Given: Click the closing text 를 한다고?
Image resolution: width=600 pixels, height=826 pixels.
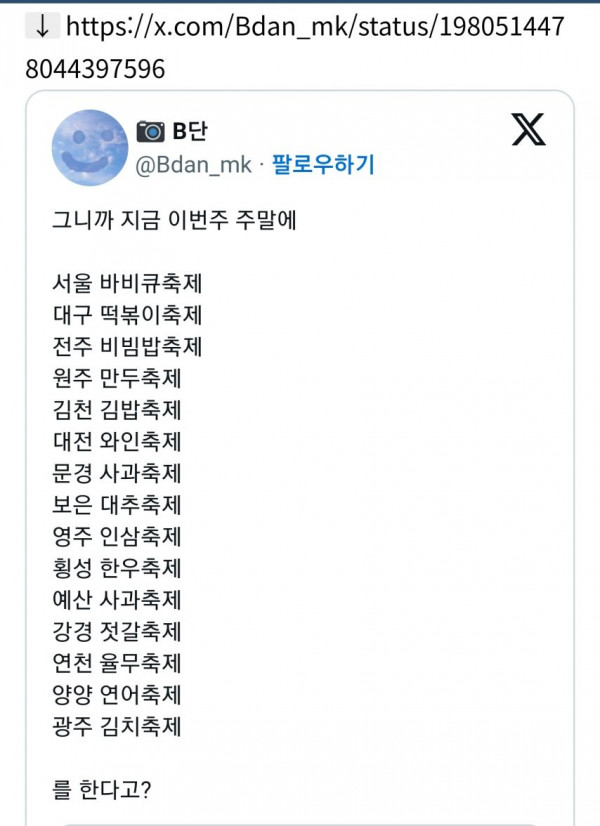Looking at the screenshot, I should point(102,791).
